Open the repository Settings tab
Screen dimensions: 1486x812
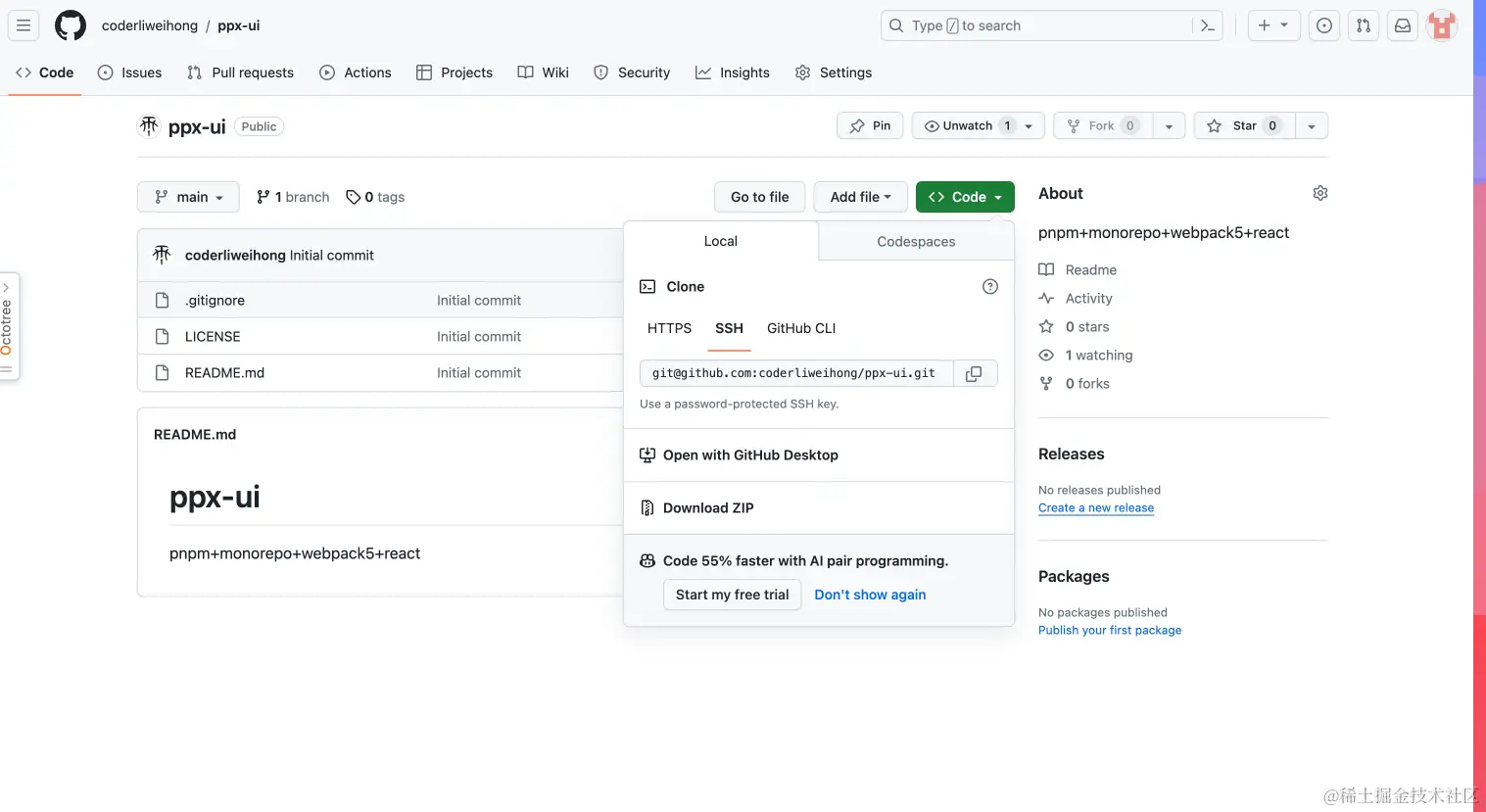click(834, 72)
